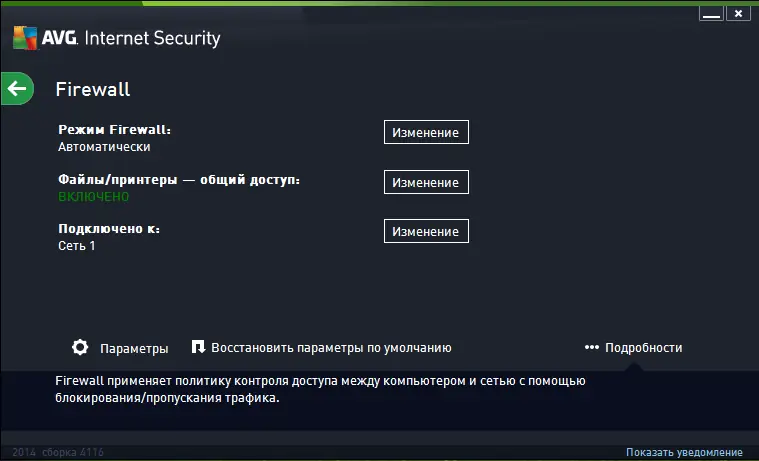Click the restore defaults icon

(198, 347)
